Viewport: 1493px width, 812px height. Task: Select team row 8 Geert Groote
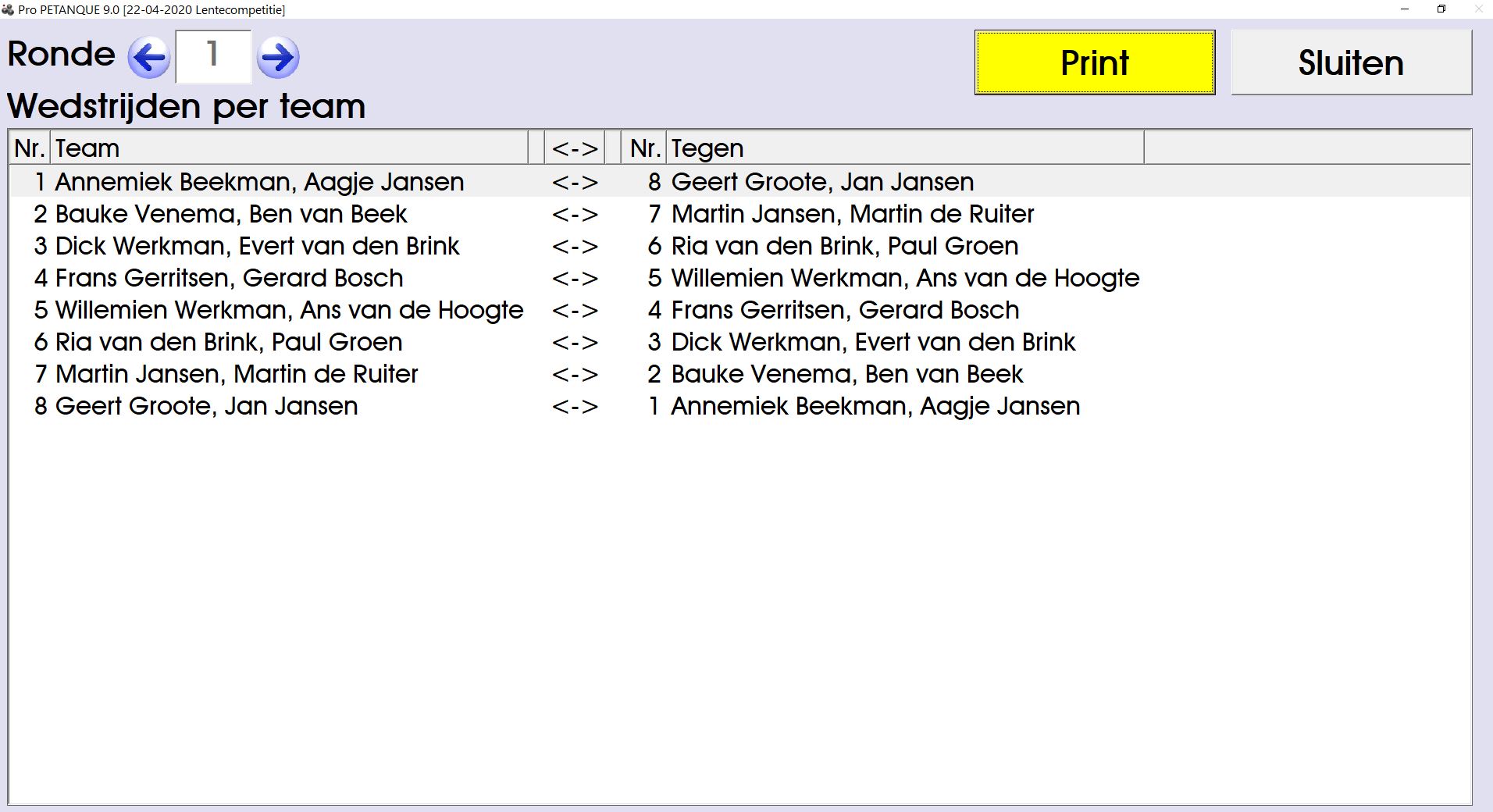(206, 406)
